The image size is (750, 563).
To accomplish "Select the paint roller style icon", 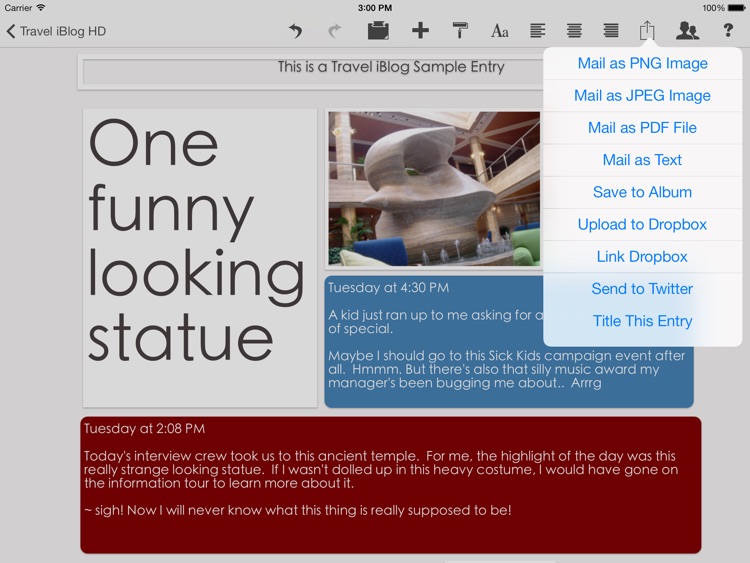I will pos(460,31).
